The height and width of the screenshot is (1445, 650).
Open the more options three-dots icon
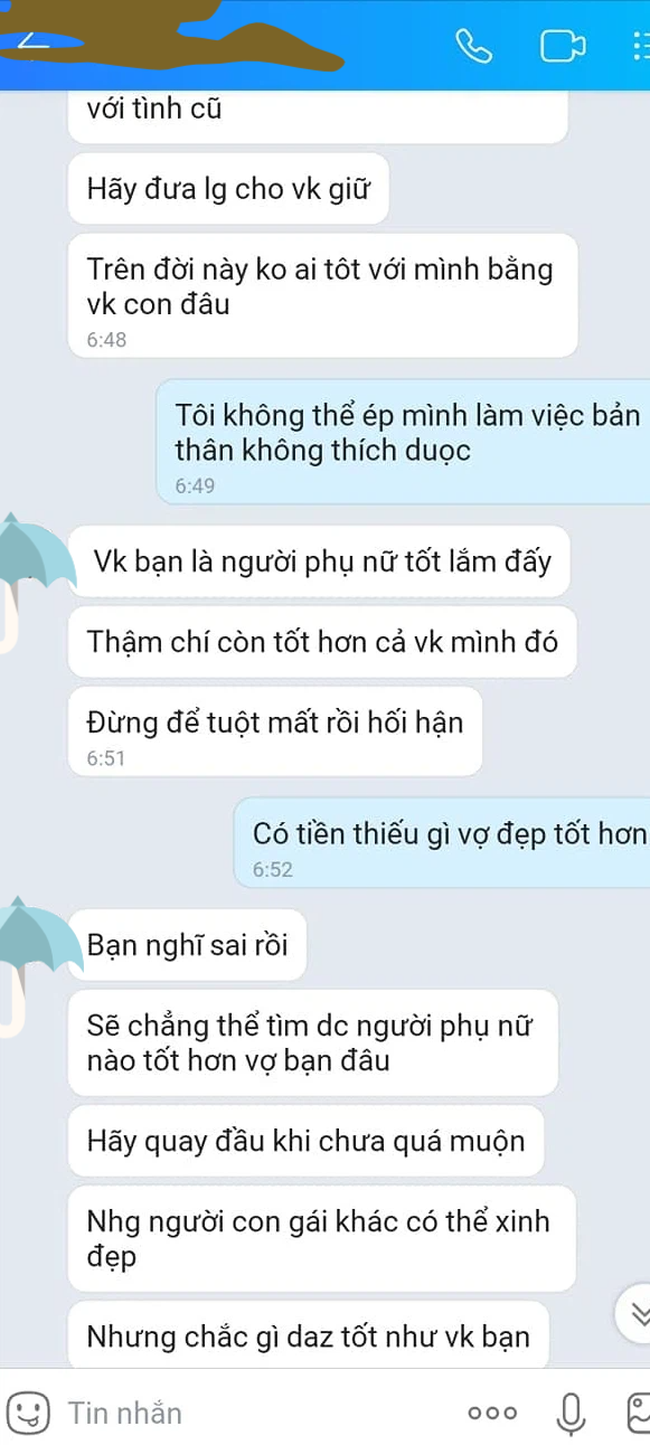coord(493,1413)
